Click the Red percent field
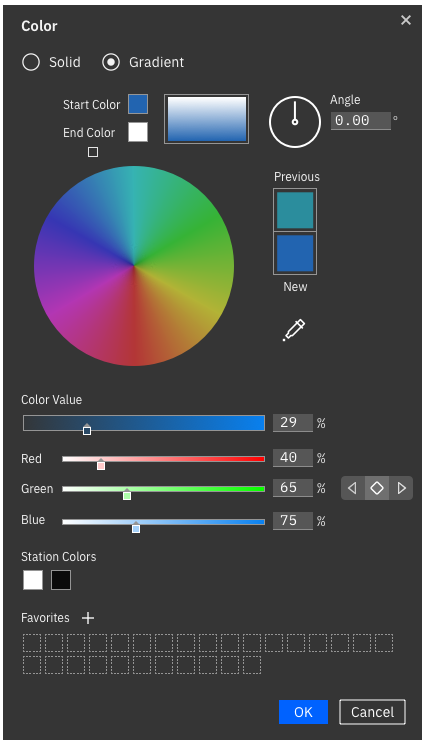Viewport: 425px width, 743px height. [293, 458]
